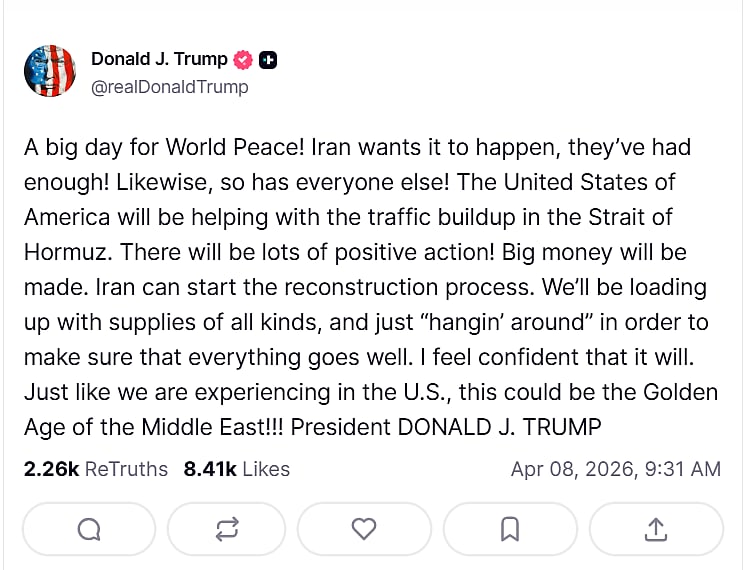
Task: ReTruth this post using the arrows icon
Action: coord(227,528)
